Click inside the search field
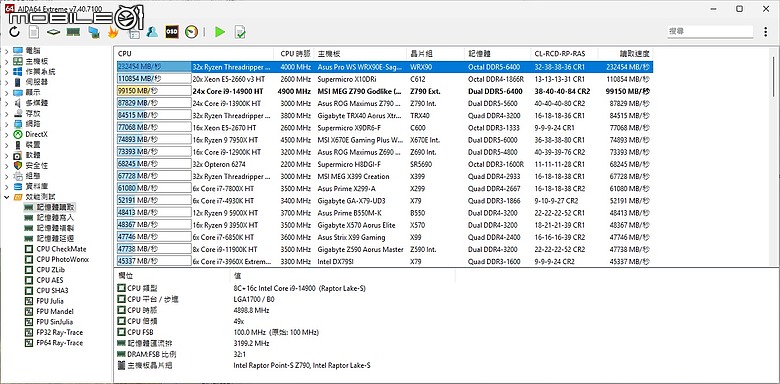 710,31
